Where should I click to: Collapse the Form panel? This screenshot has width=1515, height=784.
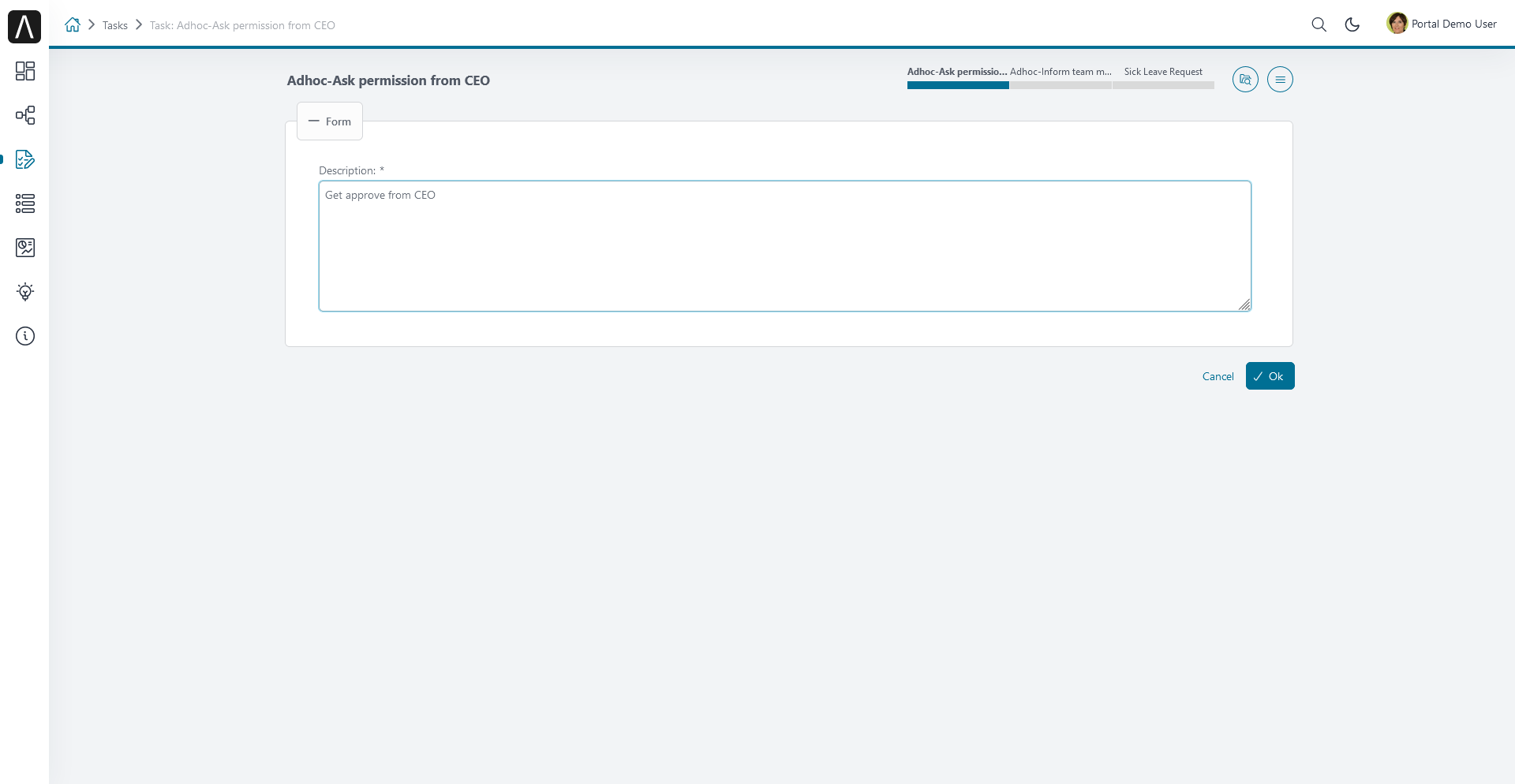point(330,121)
